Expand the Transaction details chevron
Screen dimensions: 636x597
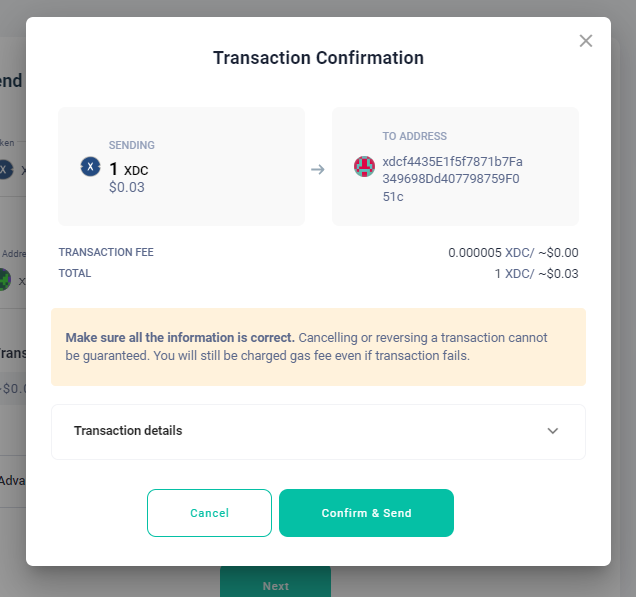click(x=553, y=431)
